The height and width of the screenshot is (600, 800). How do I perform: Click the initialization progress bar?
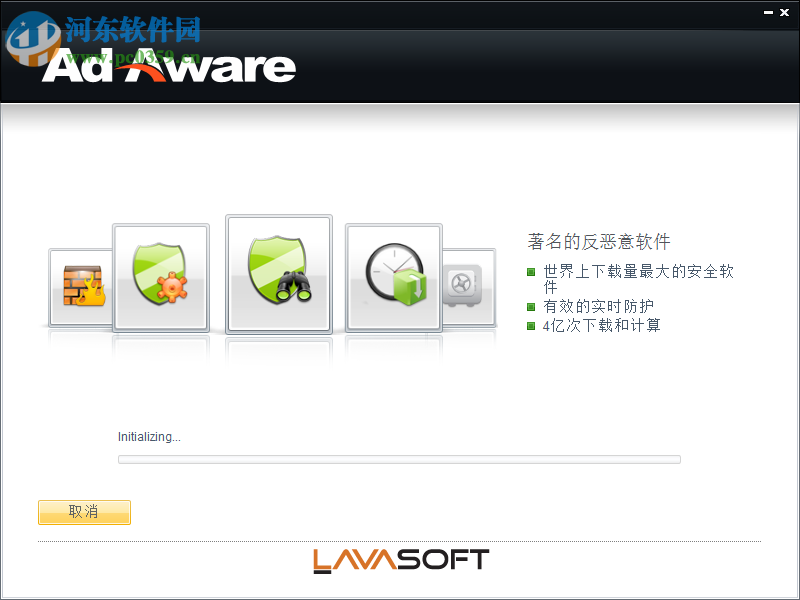point(400,459)
